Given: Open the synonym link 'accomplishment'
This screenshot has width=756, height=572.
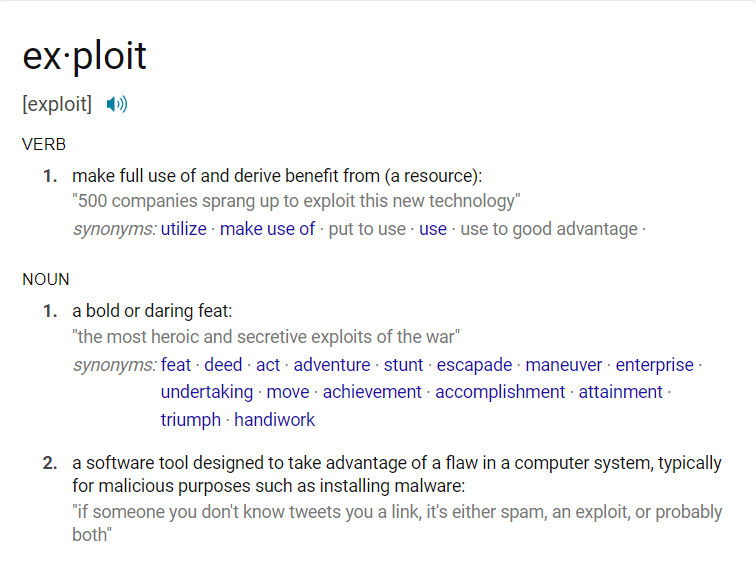Looking at the screenshot, I should point(500,392).
